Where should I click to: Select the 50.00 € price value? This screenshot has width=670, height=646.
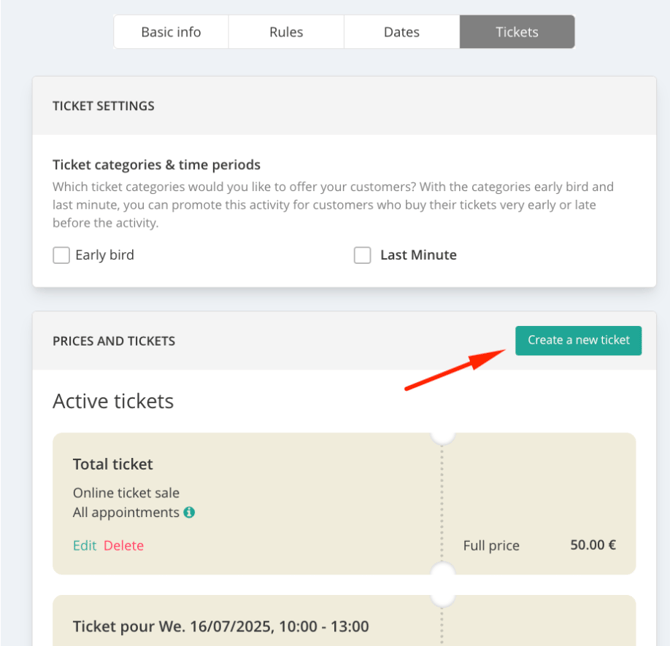tap(593, 545)
